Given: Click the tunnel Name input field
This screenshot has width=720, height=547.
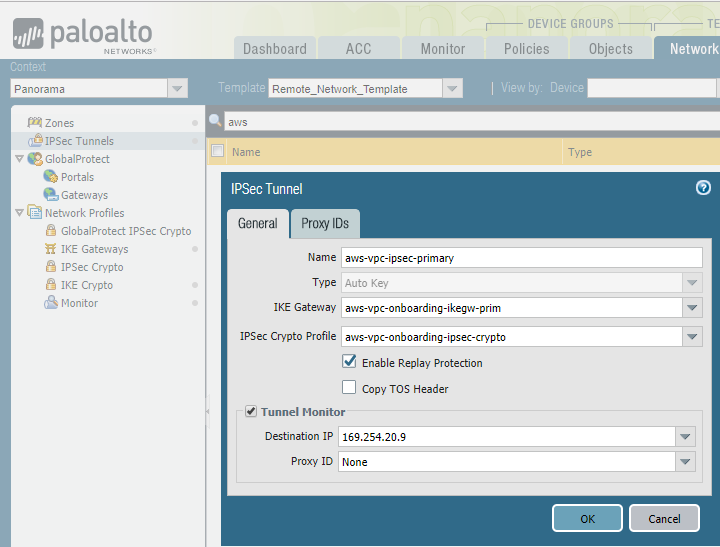Looking at the screenshot, I should [521, 257].
